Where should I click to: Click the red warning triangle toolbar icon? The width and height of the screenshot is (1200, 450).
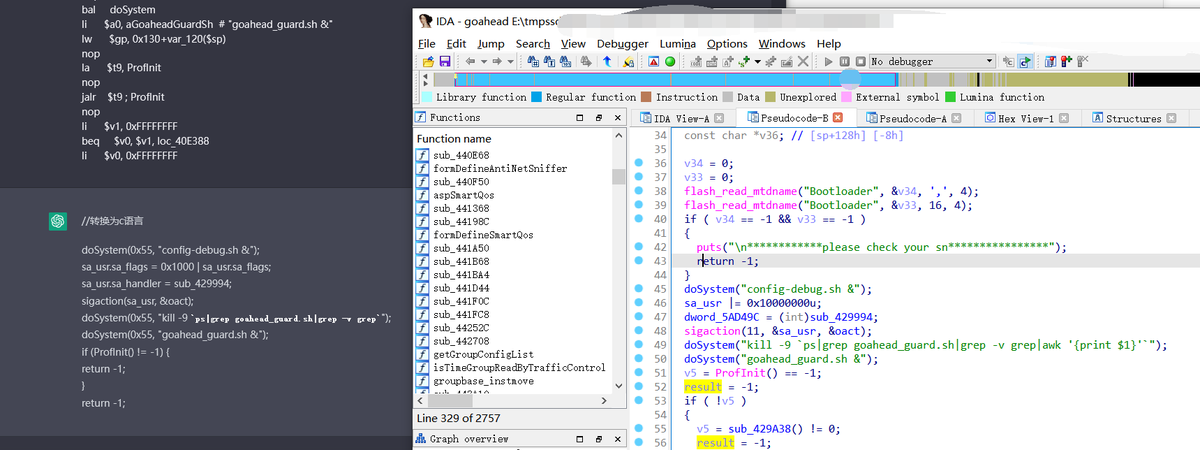click(x=653, y=62)
